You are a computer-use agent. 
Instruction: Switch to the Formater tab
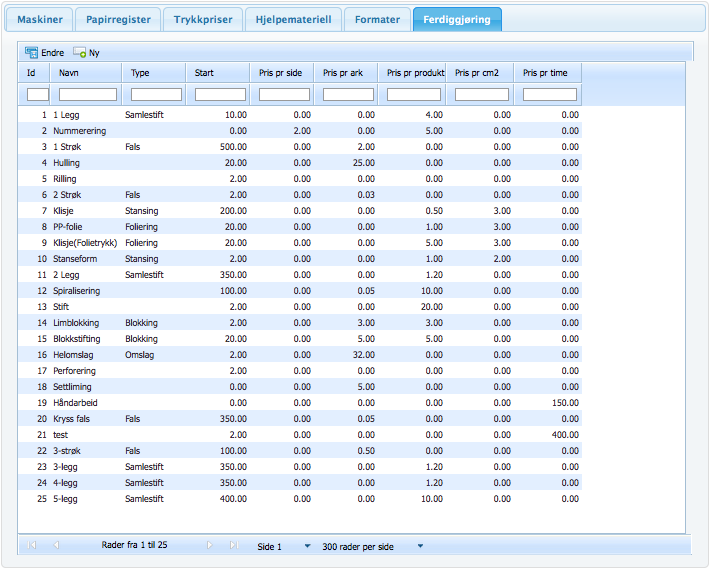[378, 19]
